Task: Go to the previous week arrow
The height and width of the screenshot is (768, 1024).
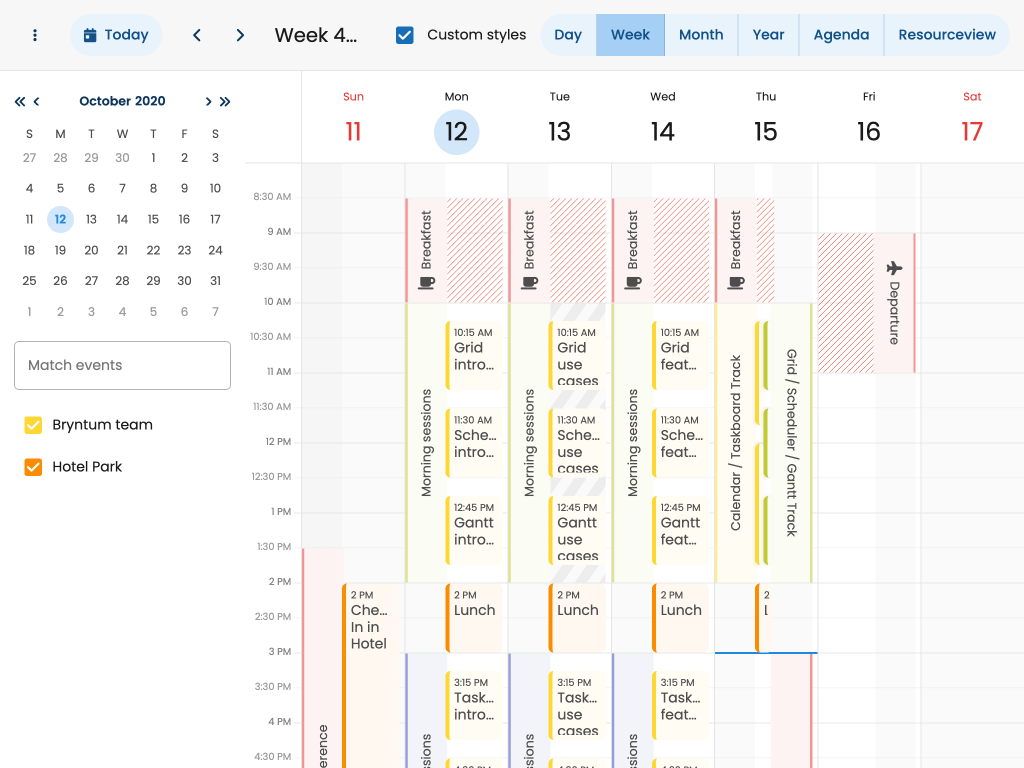Action: 197,35
